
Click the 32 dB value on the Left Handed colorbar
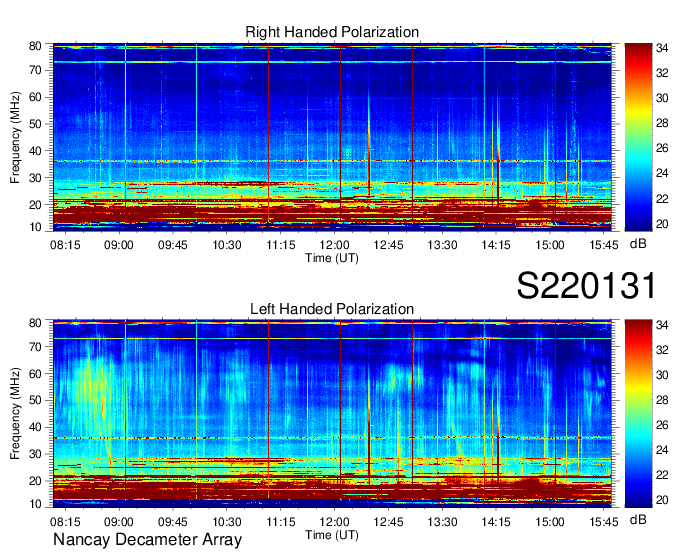point(662,350)
